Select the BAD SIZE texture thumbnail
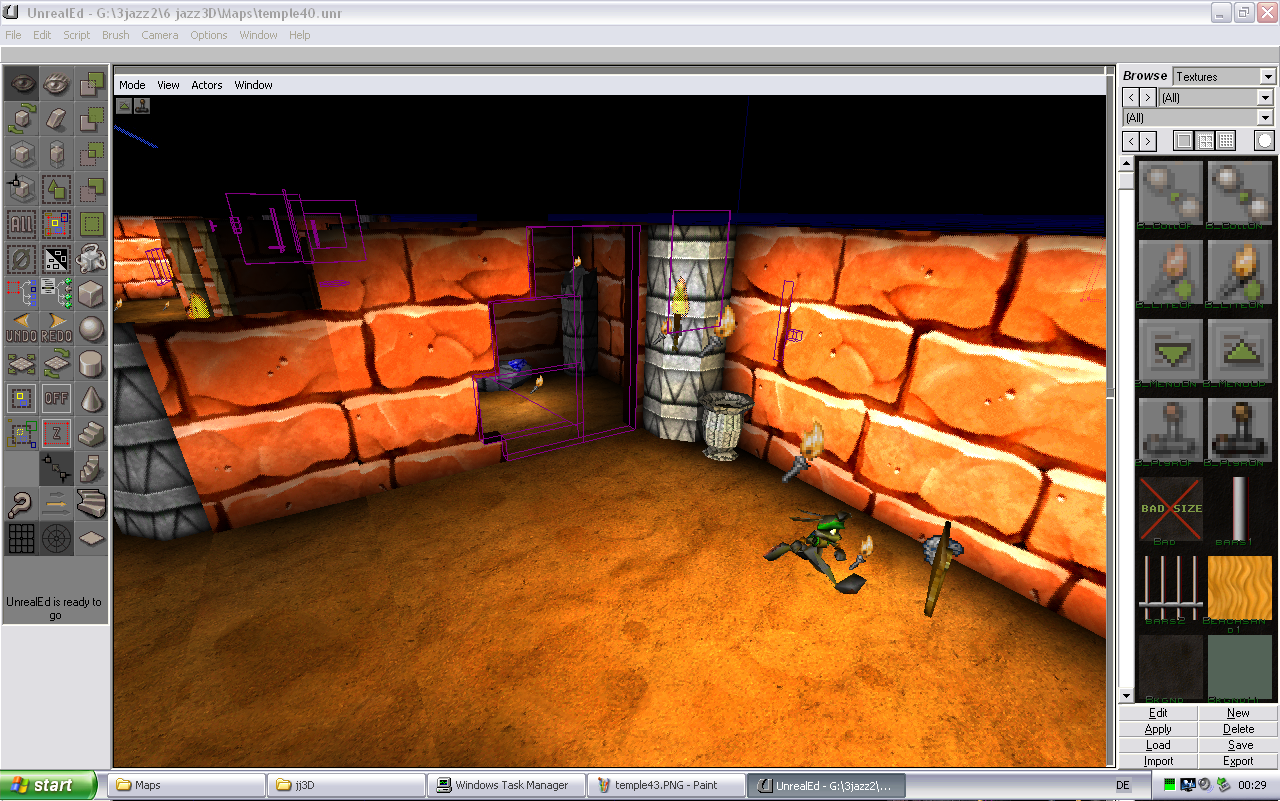Screen dimensions: 1280x801 (x=1171, y=509)
